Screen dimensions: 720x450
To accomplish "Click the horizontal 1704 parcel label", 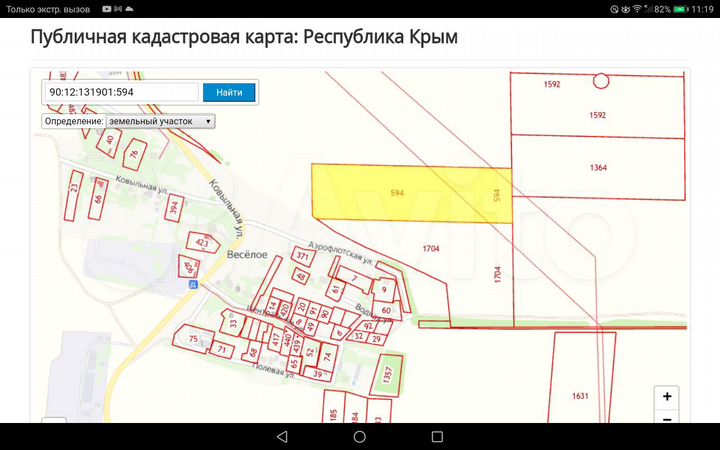I will [x=431, y=248].
